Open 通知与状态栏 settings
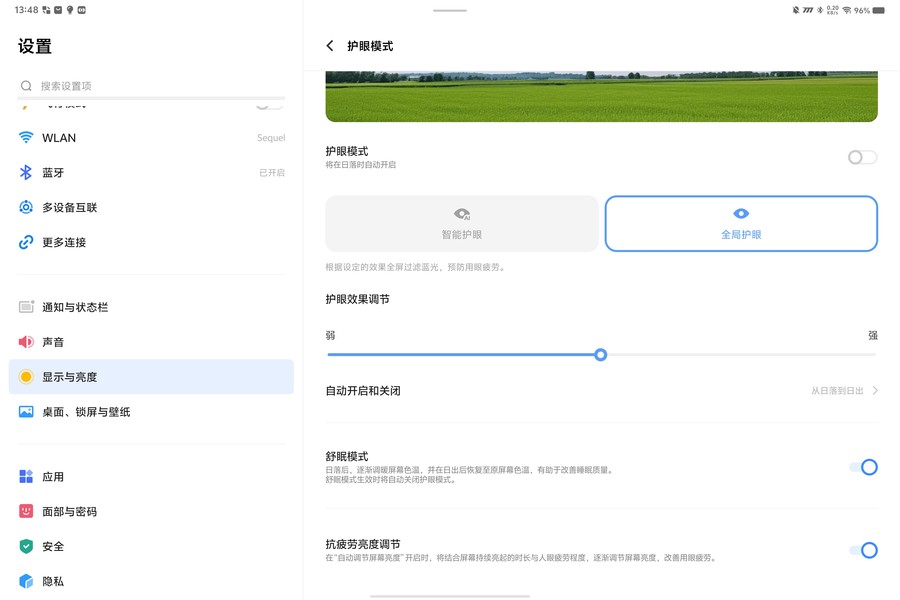 point(75,307)
